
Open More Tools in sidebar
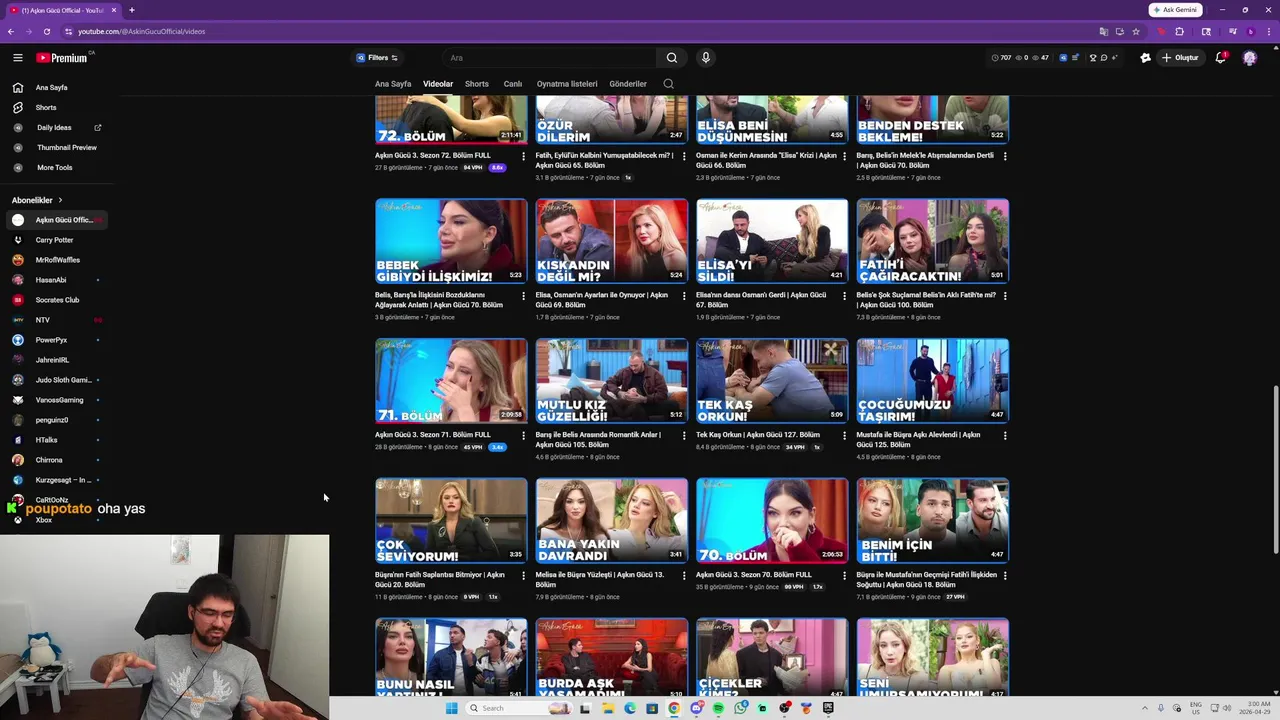tap(55, 168)
